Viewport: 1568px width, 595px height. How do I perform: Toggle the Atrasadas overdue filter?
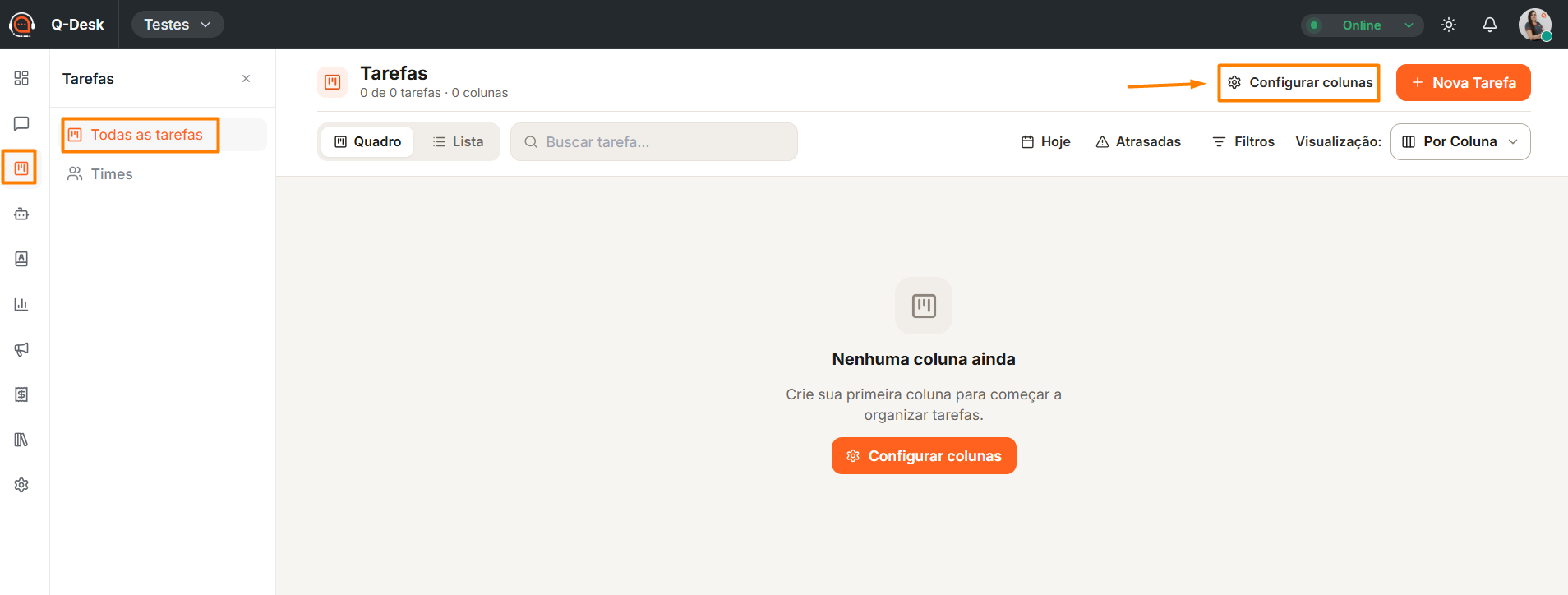(x=1138, y=141)
